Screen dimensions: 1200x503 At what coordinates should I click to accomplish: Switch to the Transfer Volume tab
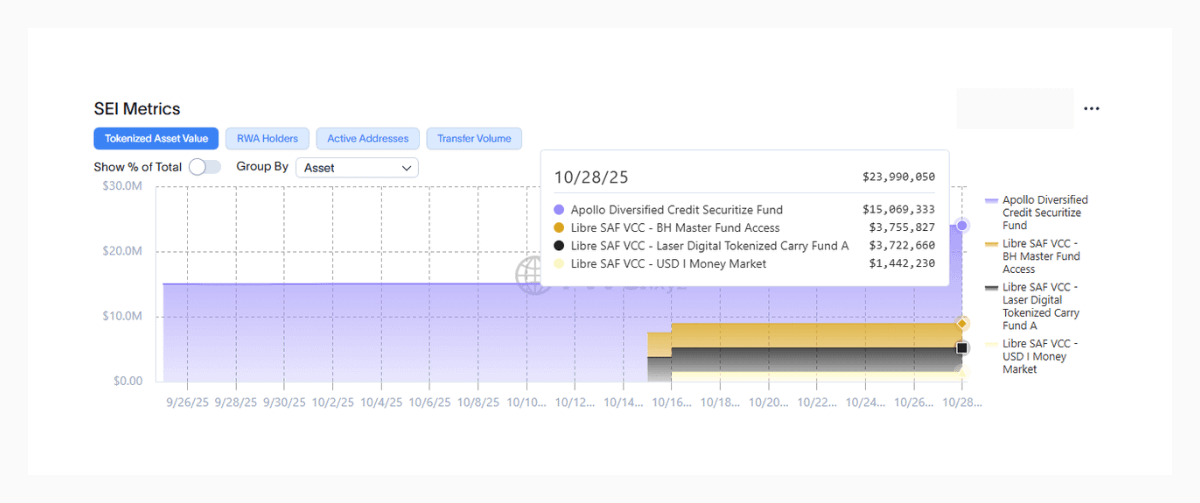(474, 139)
